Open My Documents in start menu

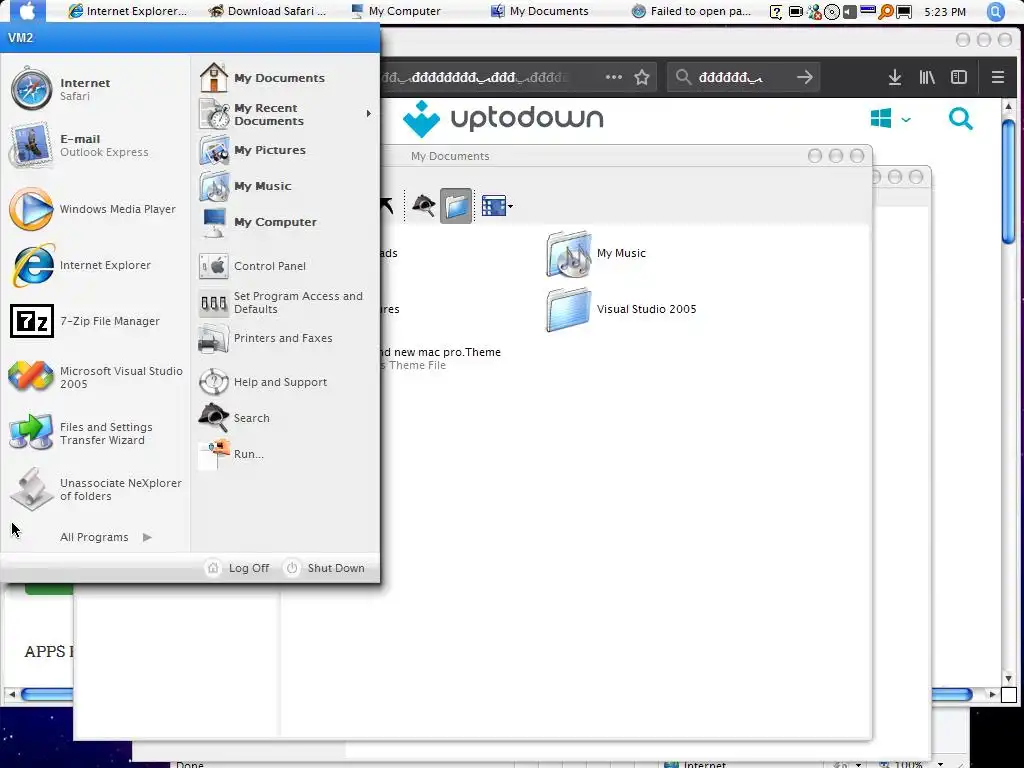point(285,78)
